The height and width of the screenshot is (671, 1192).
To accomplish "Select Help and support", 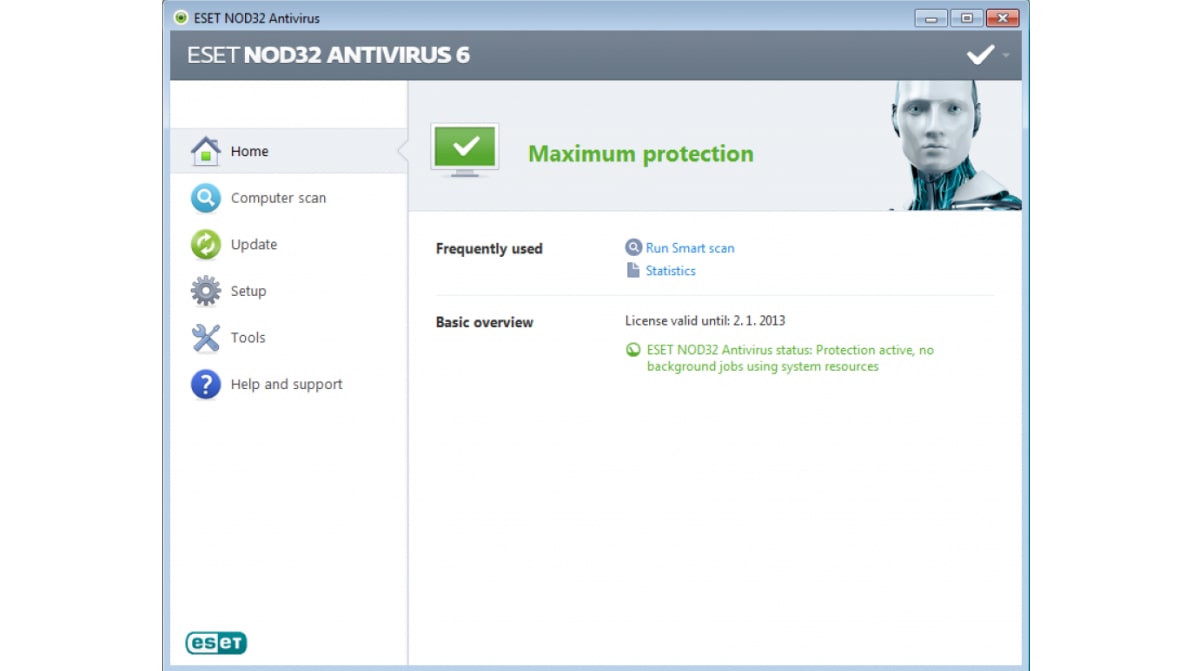I will coord(289,385).
